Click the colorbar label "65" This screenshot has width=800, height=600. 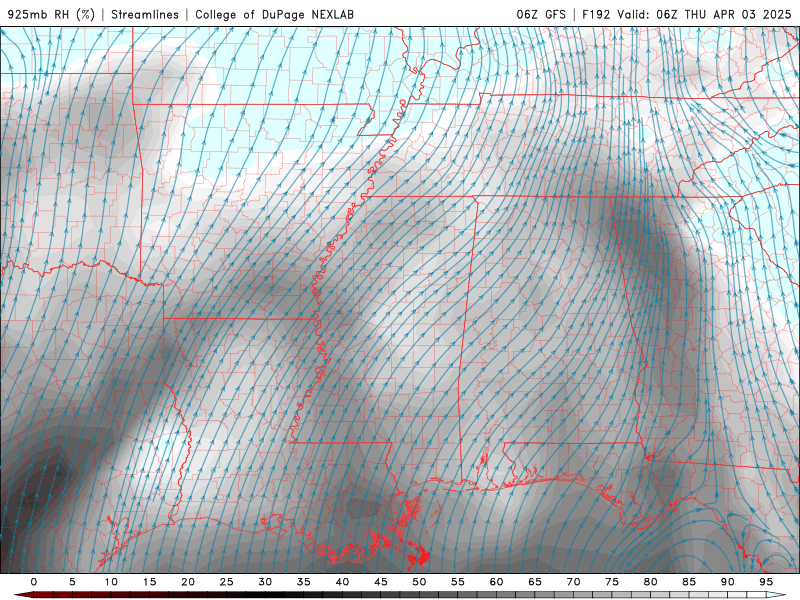(x=535, y=582)
